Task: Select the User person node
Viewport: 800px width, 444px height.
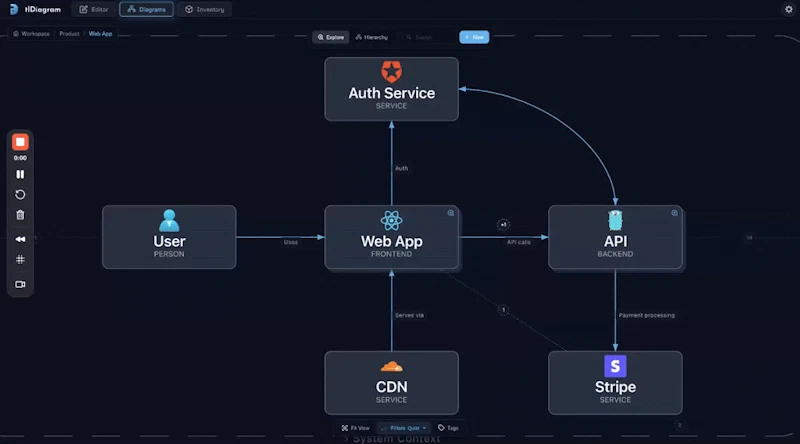Action: tap(169, 237)
